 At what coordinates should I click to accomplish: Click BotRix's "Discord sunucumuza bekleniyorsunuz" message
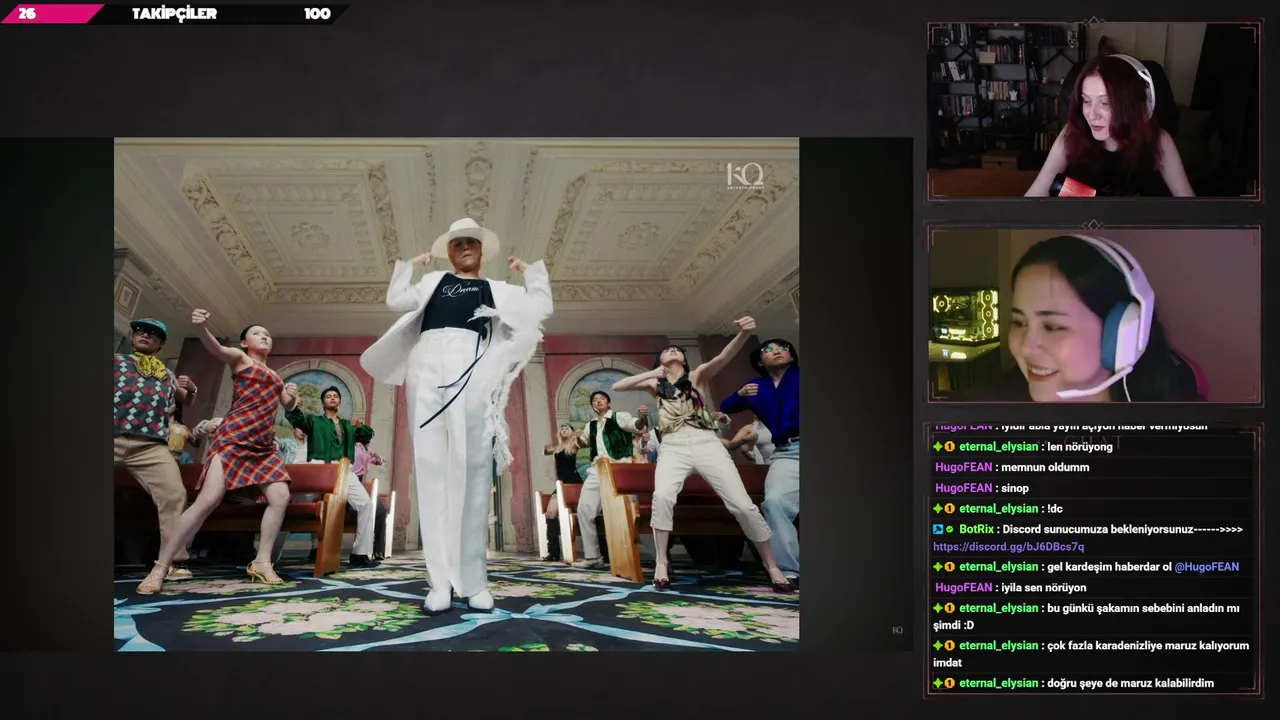(1123, 529)
